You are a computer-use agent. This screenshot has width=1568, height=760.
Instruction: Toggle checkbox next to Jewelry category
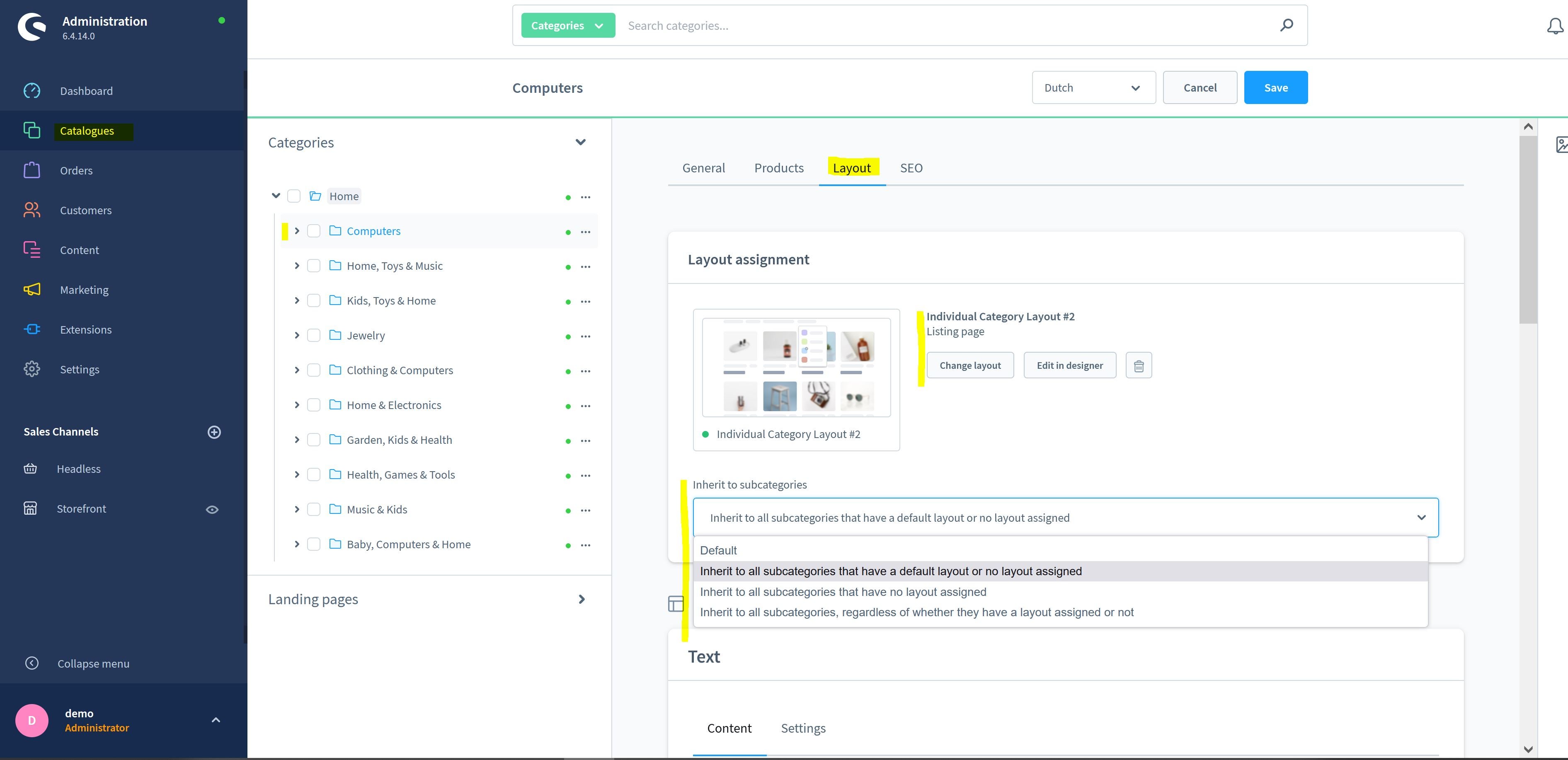point(313,335)
